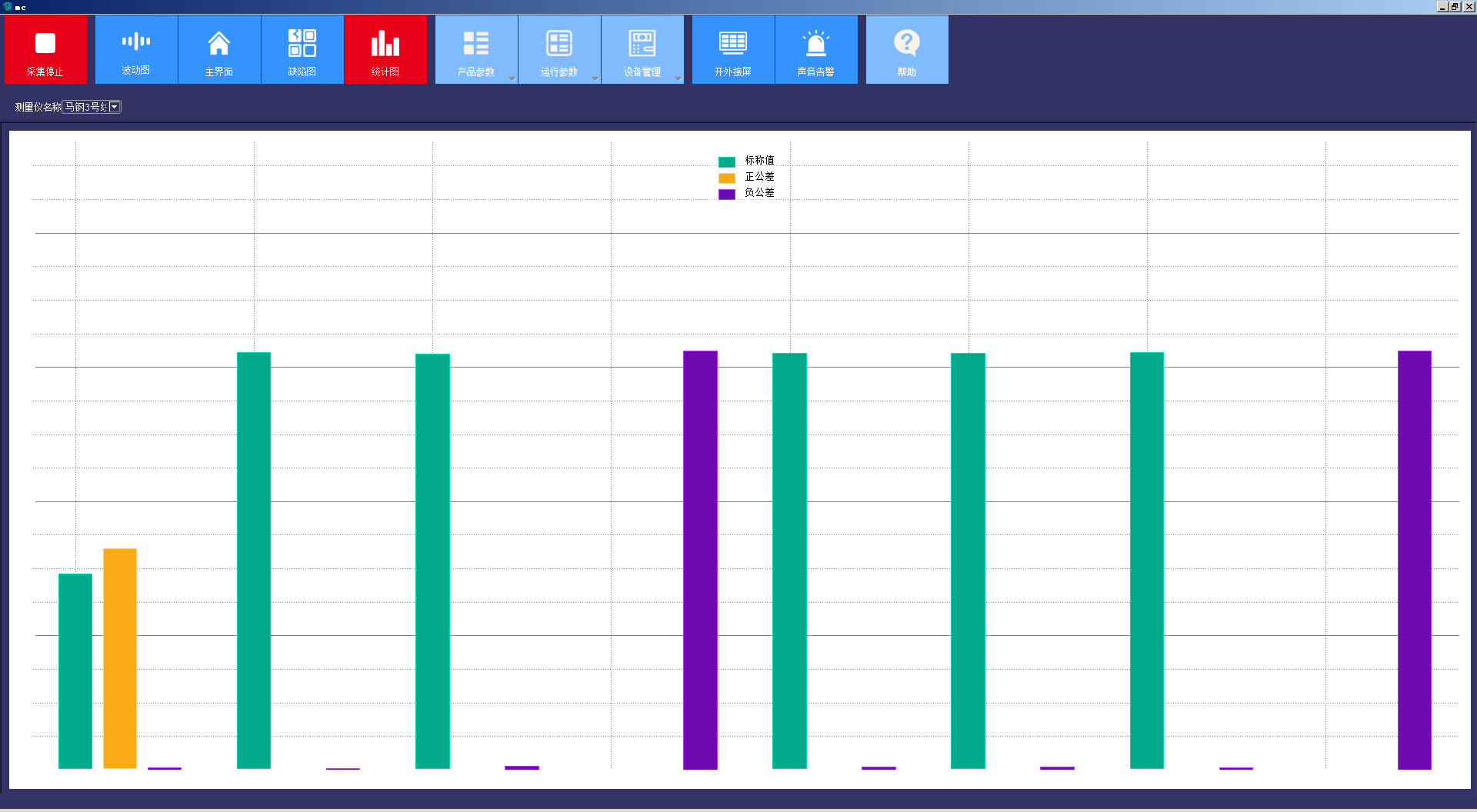Screen dimensions: 1477x812
Task: Open 运行参数 run parameters
Action: click(558, 50)
